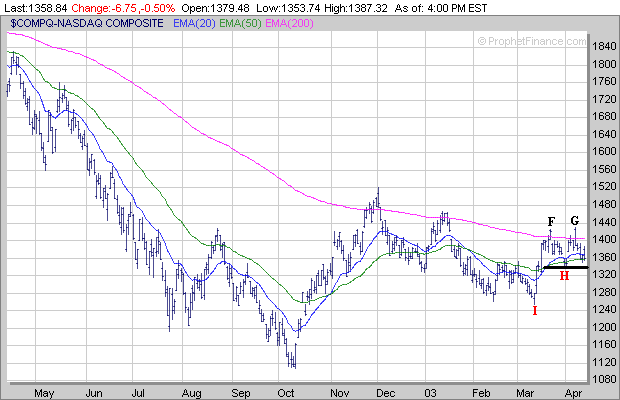The height and width of the screenshot is (400, 620).
Task: Click the red I annotation marker
Action: [x=535, y=311]
